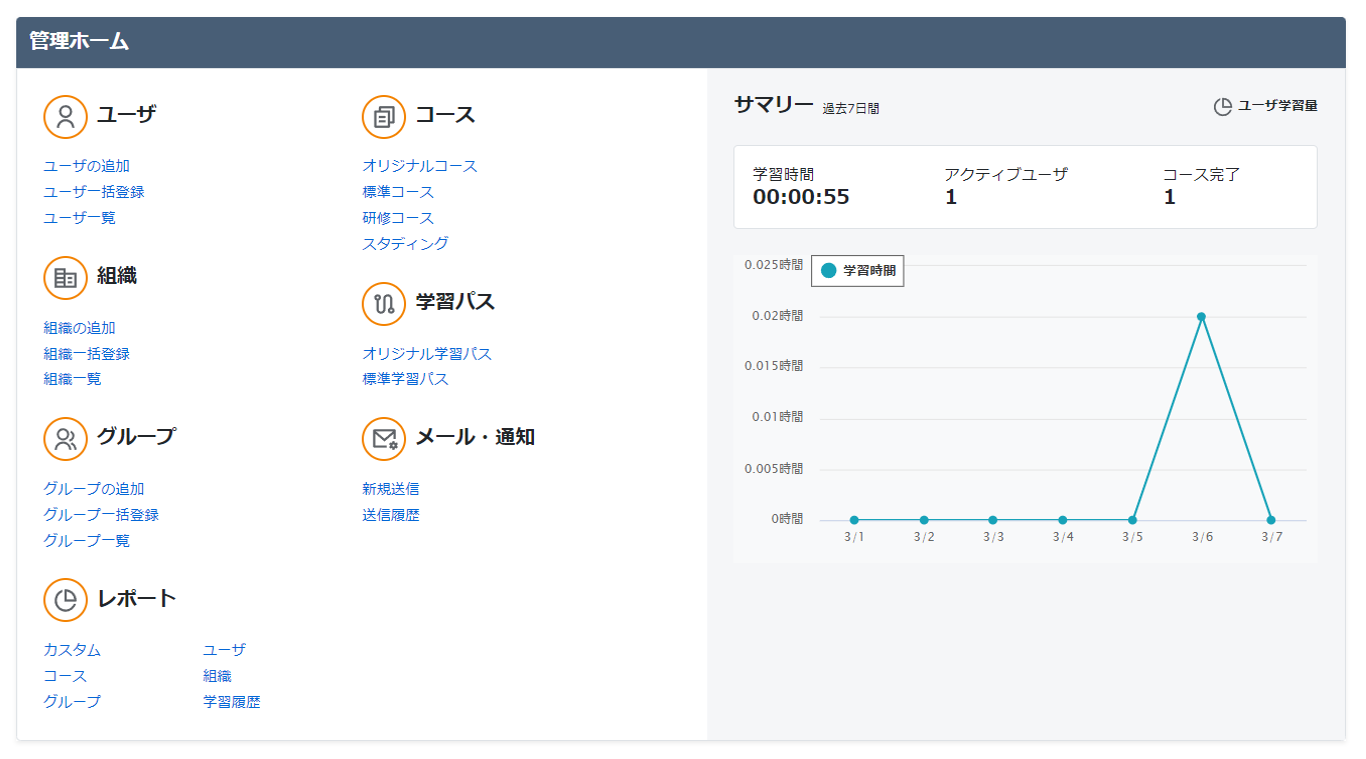This screenshot has height=759, width=1366.
Task: Click the ユーザ学習量 label text
Action: click(x=1278, y=106)
